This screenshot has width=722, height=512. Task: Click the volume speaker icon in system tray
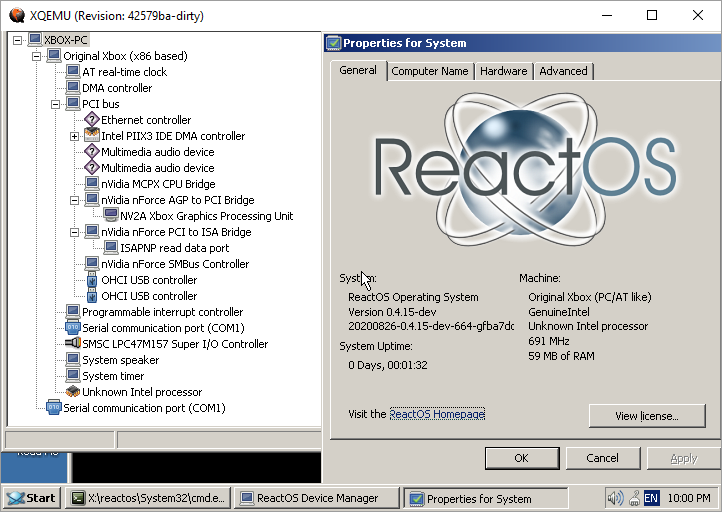615,498
